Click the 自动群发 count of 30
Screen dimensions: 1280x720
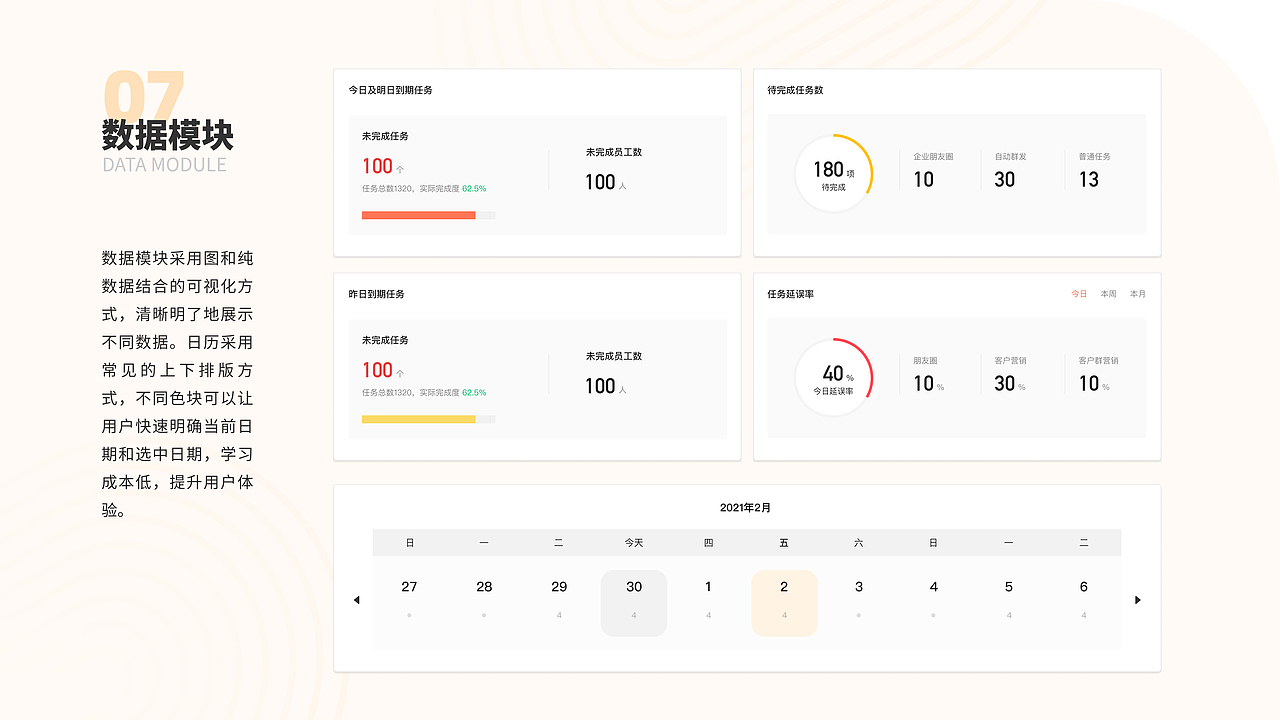point(1005,179)
